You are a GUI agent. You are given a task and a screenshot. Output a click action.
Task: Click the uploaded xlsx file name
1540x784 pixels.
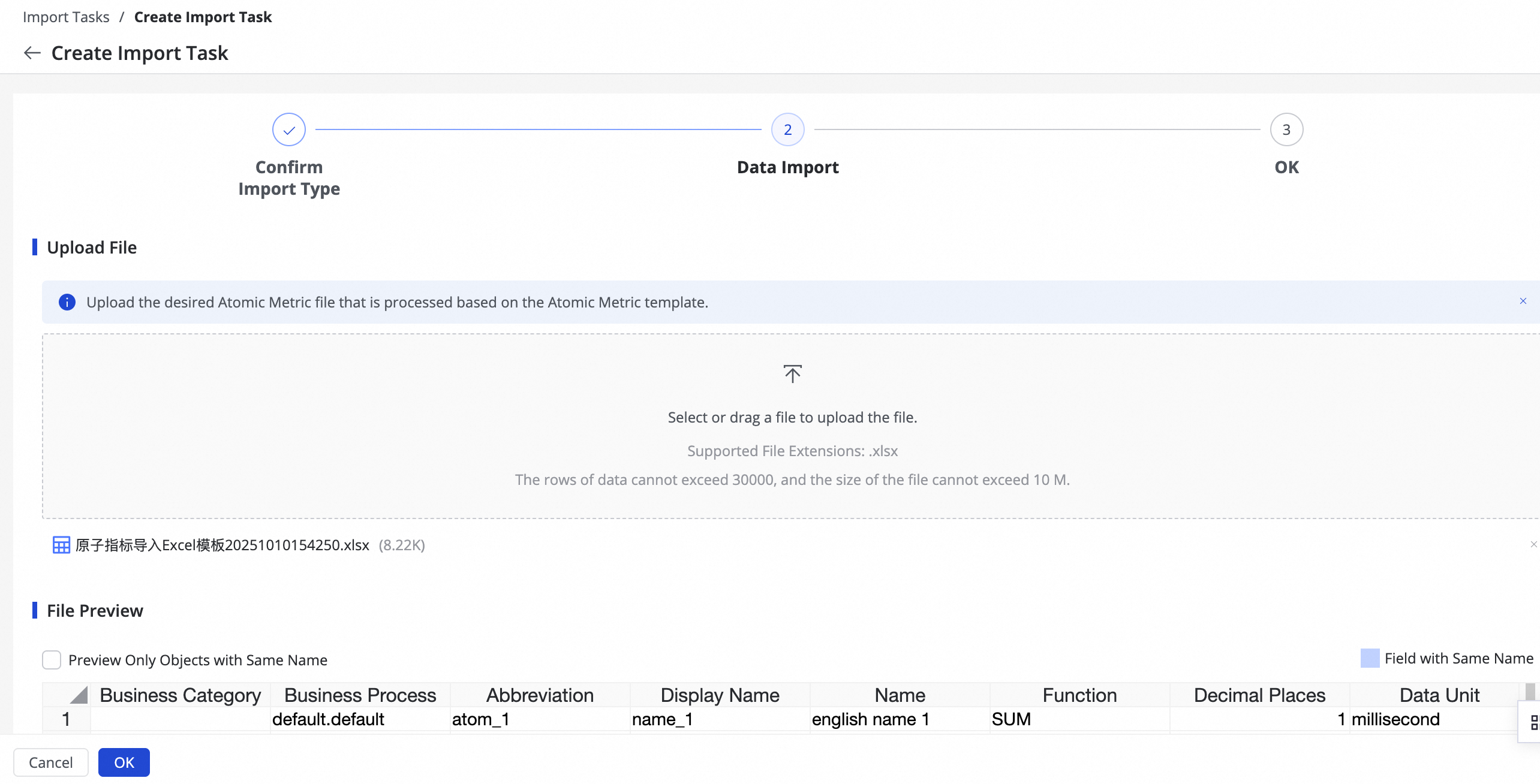(x=222, y=545)
